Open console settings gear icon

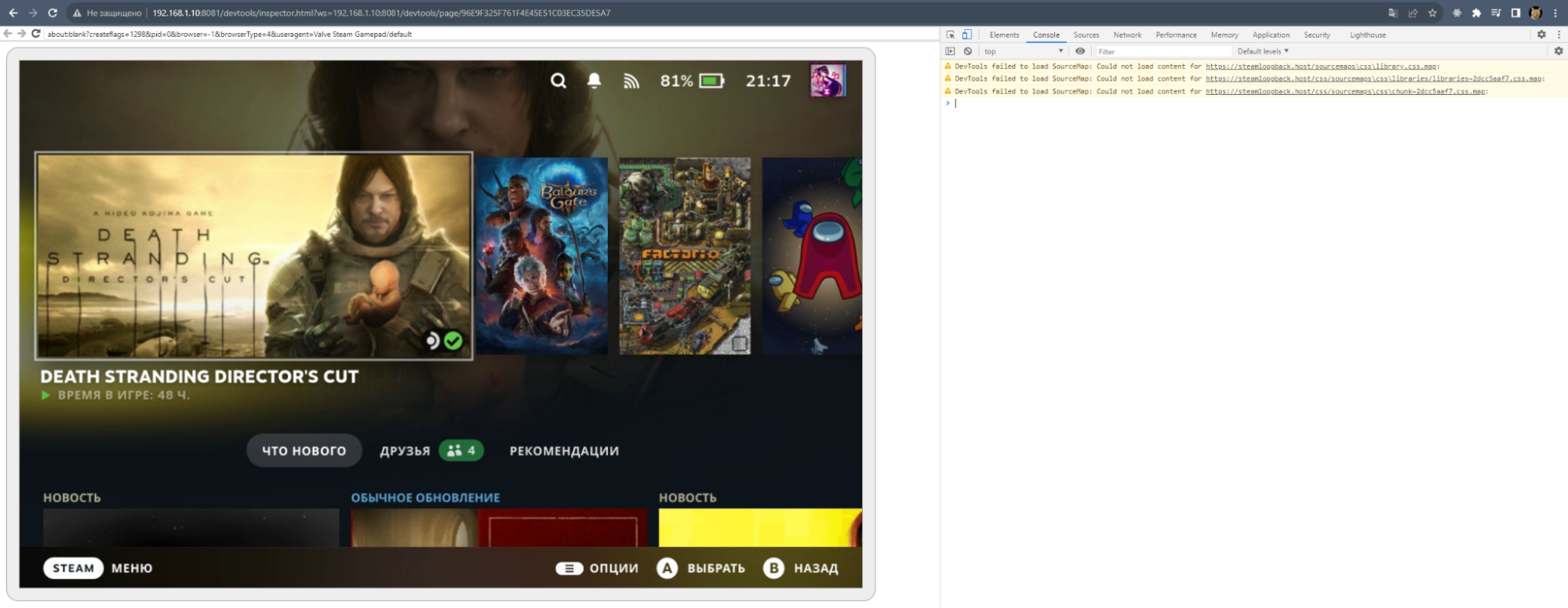1559,51
